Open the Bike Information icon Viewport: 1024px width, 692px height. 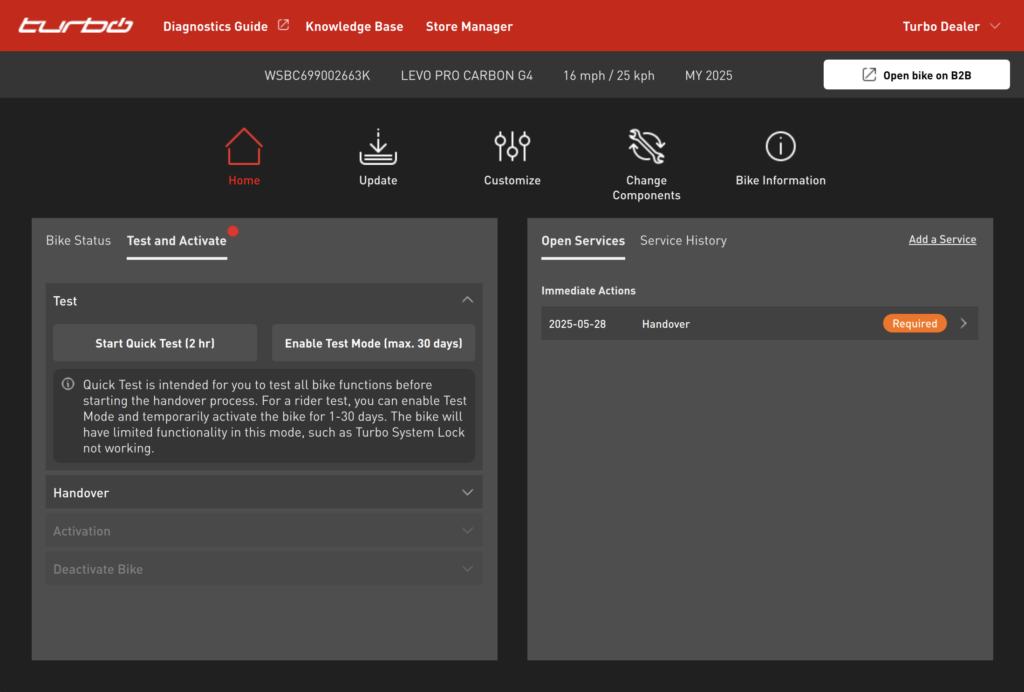click(x=780, y=146)
